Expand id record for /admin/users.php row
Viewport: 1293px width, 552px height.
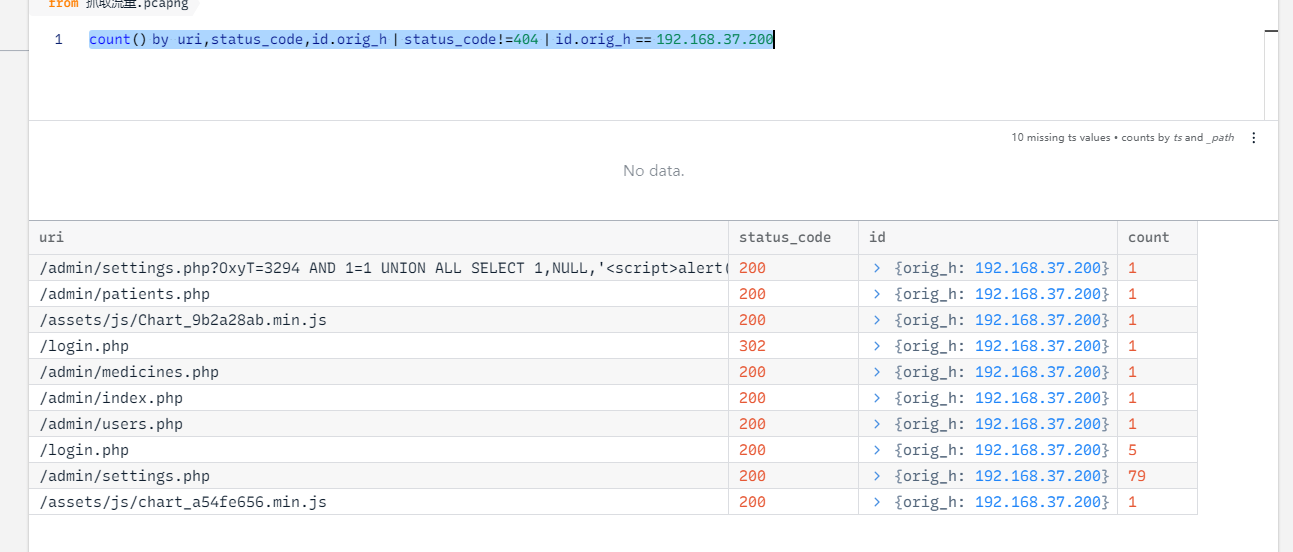pyautogui.click(x=877, y=424)
